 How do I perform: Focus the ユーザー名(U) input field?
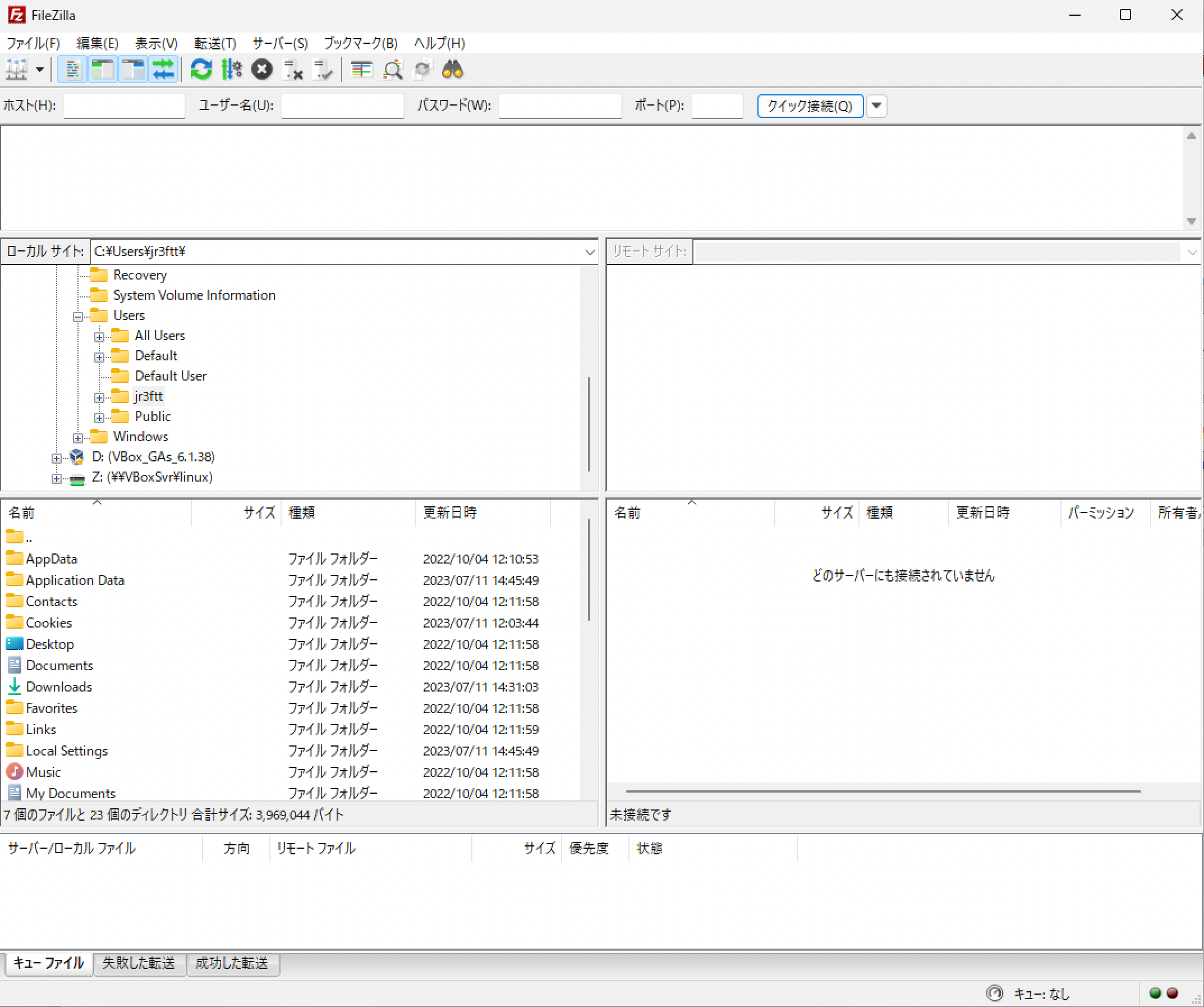[342, 106]
